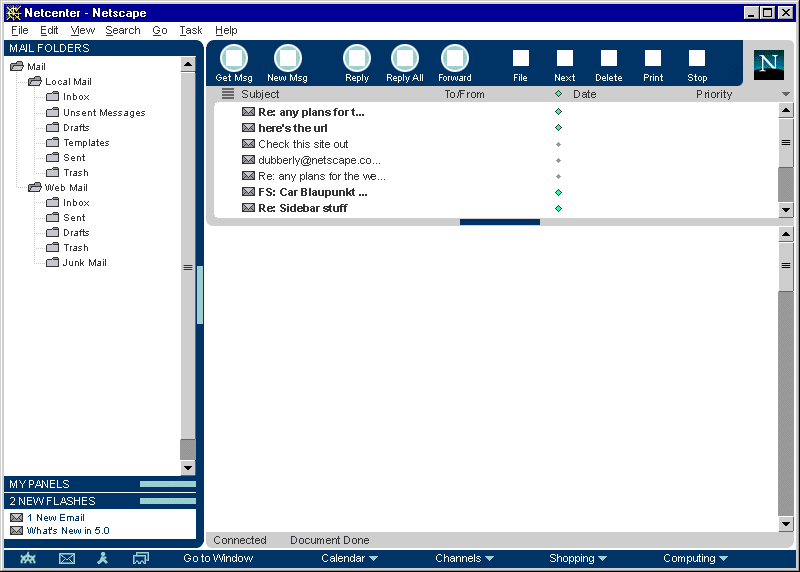Click the Netscape icon in title bar
This screenshot has width=800, height=572.
coord(13,13)
